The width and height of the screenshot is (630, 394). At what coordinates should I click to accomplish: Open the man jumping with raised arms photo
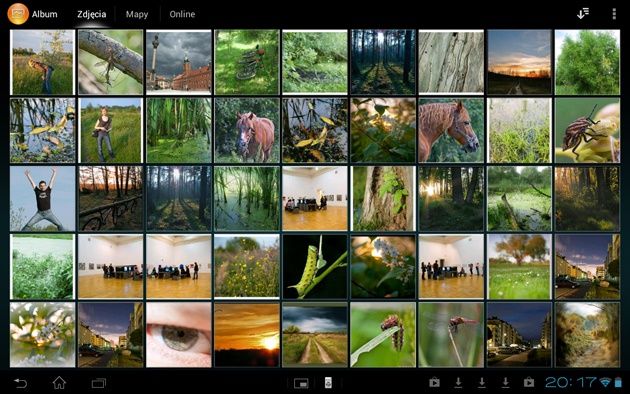coord(43,199)
